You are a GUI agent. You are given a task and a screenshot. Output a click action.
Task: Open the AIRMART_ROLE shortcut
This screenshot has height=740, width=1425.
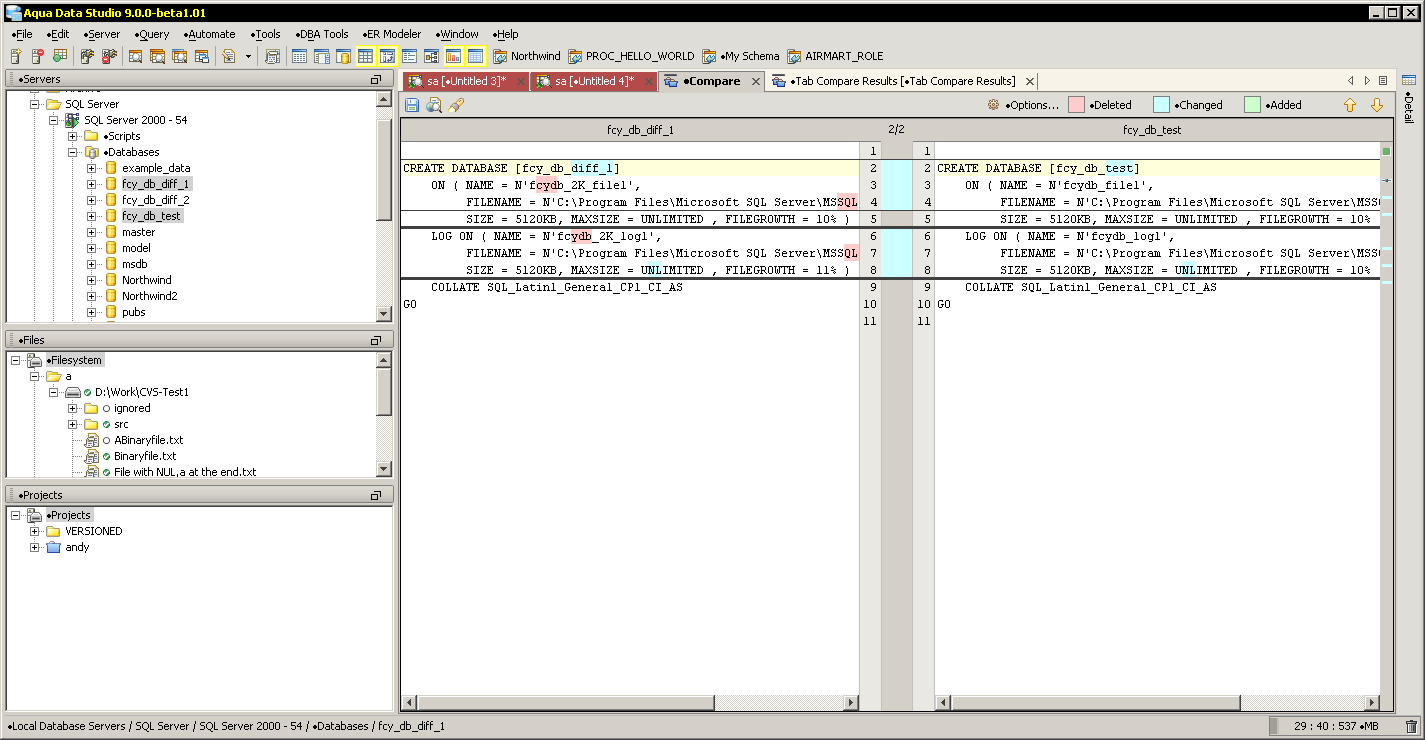tap(836, 56)
